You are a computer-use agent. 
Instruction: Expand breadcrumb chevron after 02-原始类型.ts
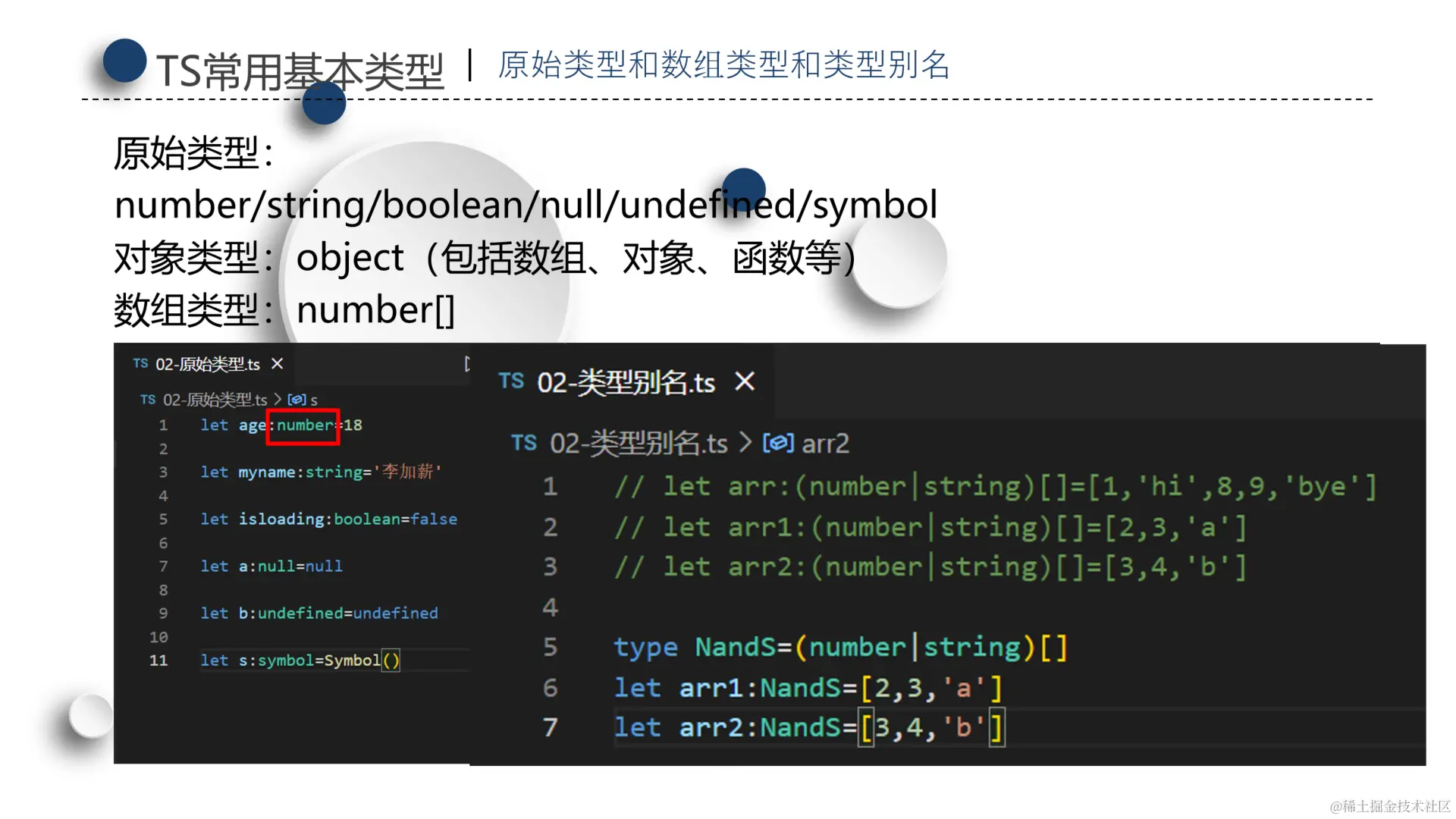(278, 400)
